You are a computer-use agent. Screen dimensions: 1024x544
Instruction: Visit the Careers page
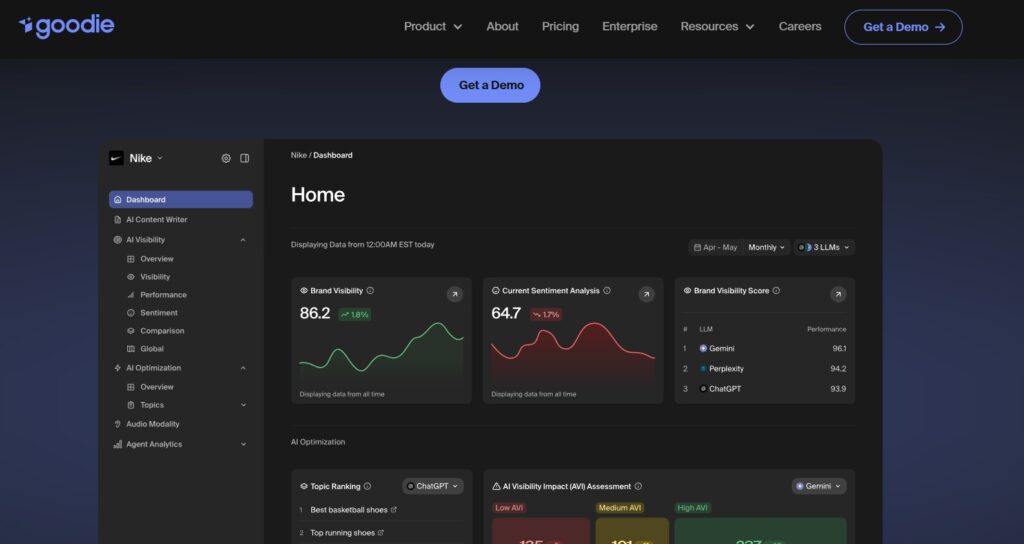point(800,27)
